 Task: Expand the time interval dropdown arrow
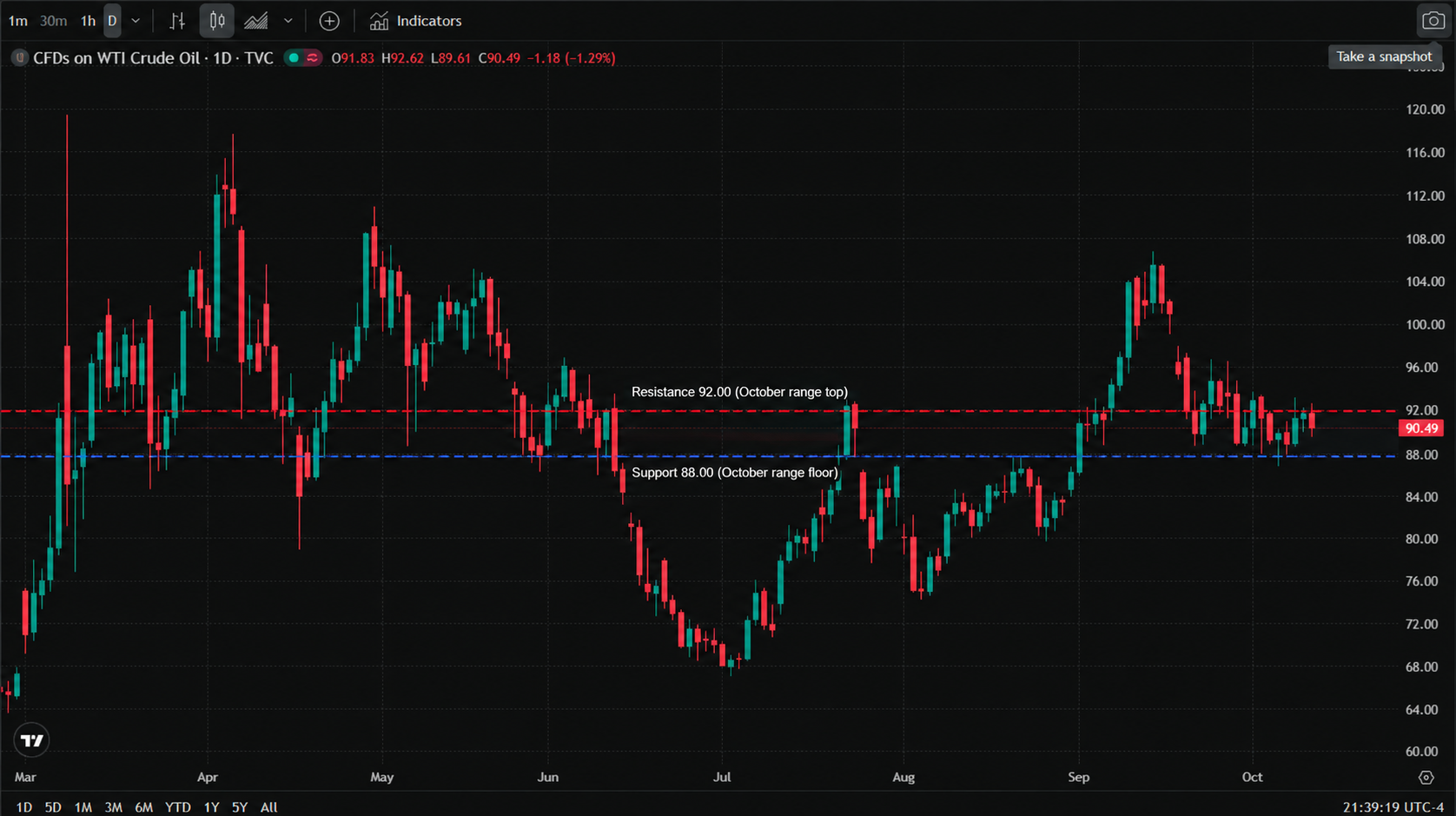click(136, 21)
